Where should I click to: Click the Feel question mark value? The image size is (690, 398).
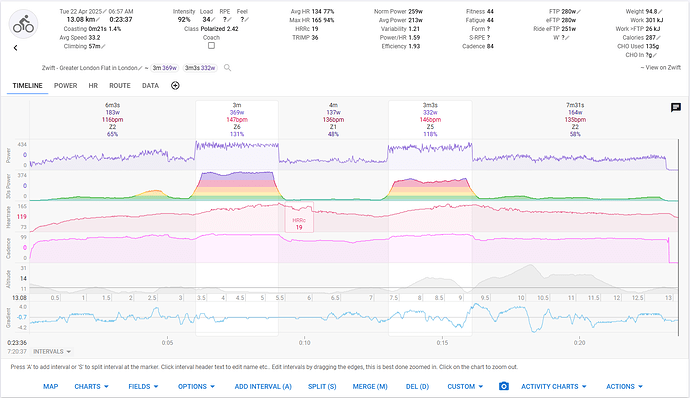click(x=242, y=20)
